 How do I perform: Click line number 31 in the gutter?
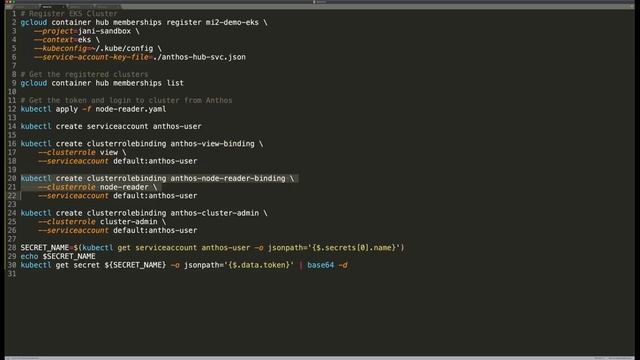[12, 274]
